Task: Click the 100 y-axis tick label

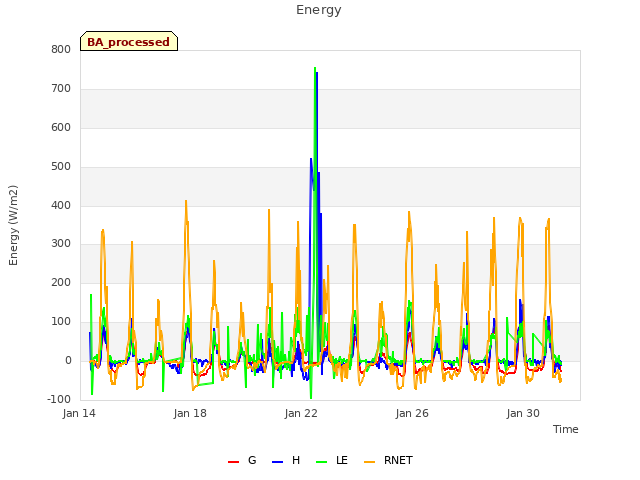Action: pos(61,322)
